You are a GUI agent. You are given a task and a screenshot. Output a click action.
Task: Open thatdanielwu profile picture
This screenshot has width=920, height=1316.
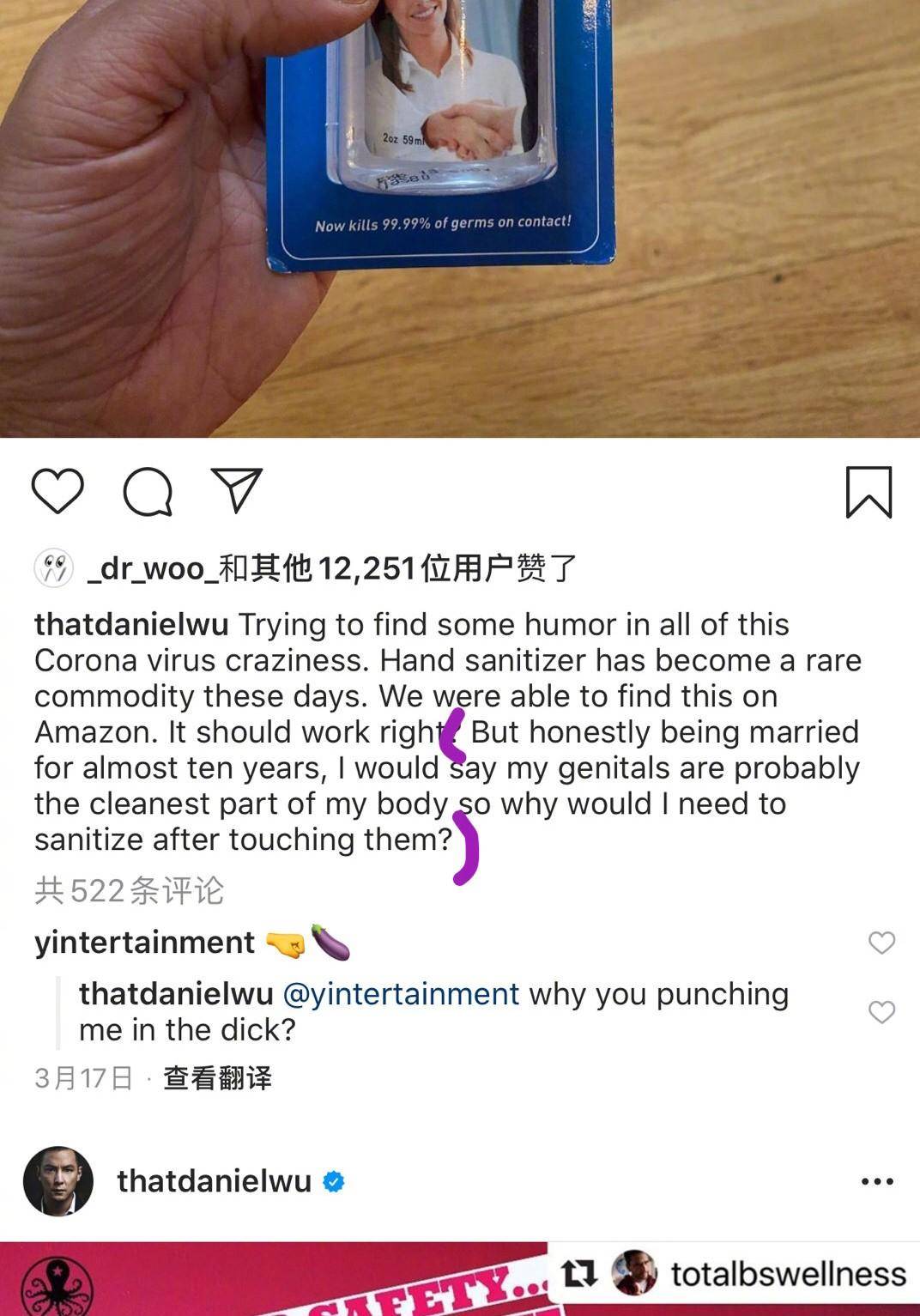click(x=58, y=1181)
